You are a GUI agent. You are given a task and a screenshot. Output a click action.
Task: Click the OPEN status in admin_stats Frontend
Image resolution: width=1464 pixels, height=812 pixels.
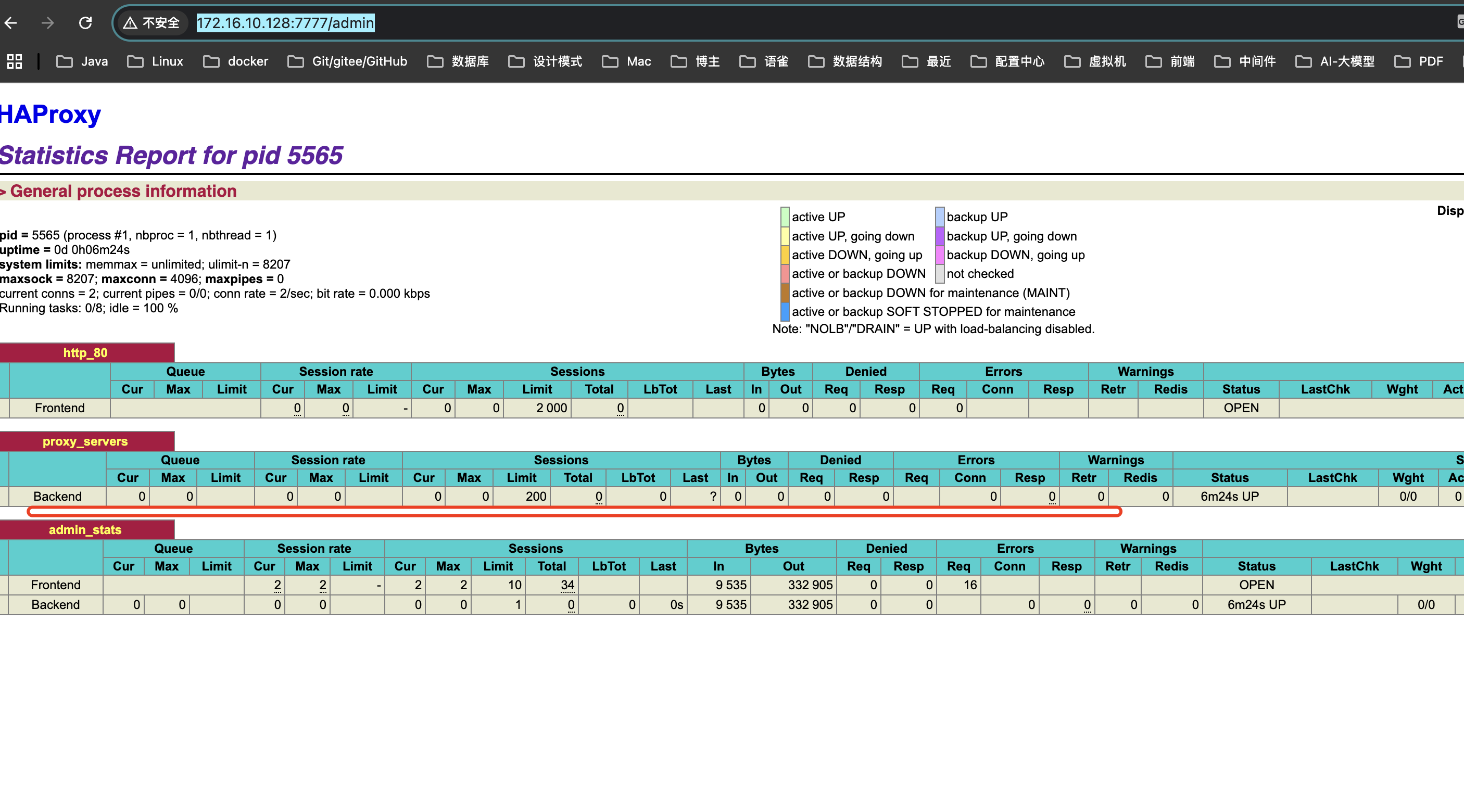1257,585
